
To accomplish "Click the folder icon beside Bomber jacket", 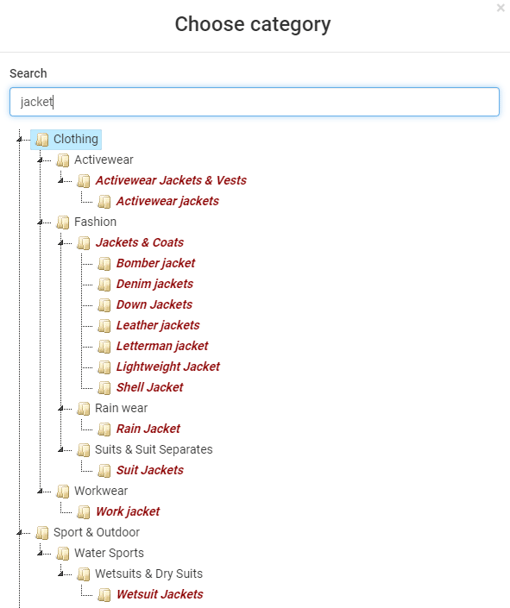I will (x=104, y=263).
